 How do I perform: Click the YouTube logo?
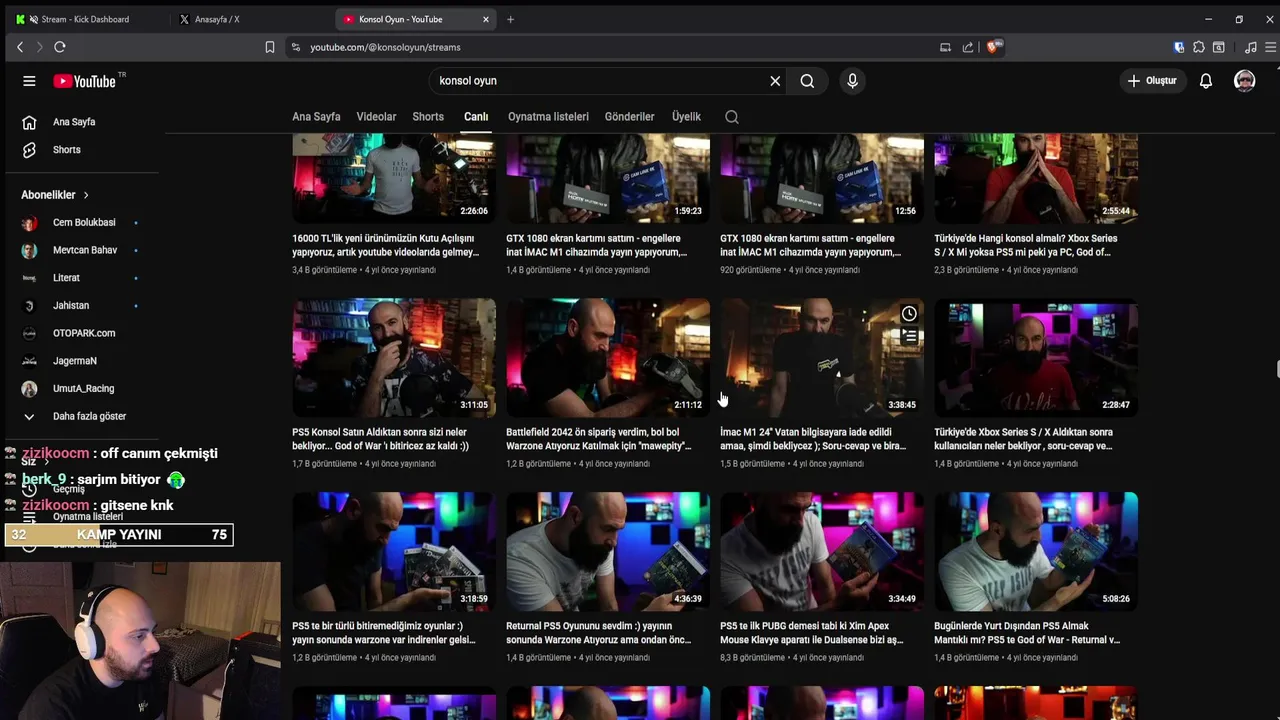[x=85, y=81]
